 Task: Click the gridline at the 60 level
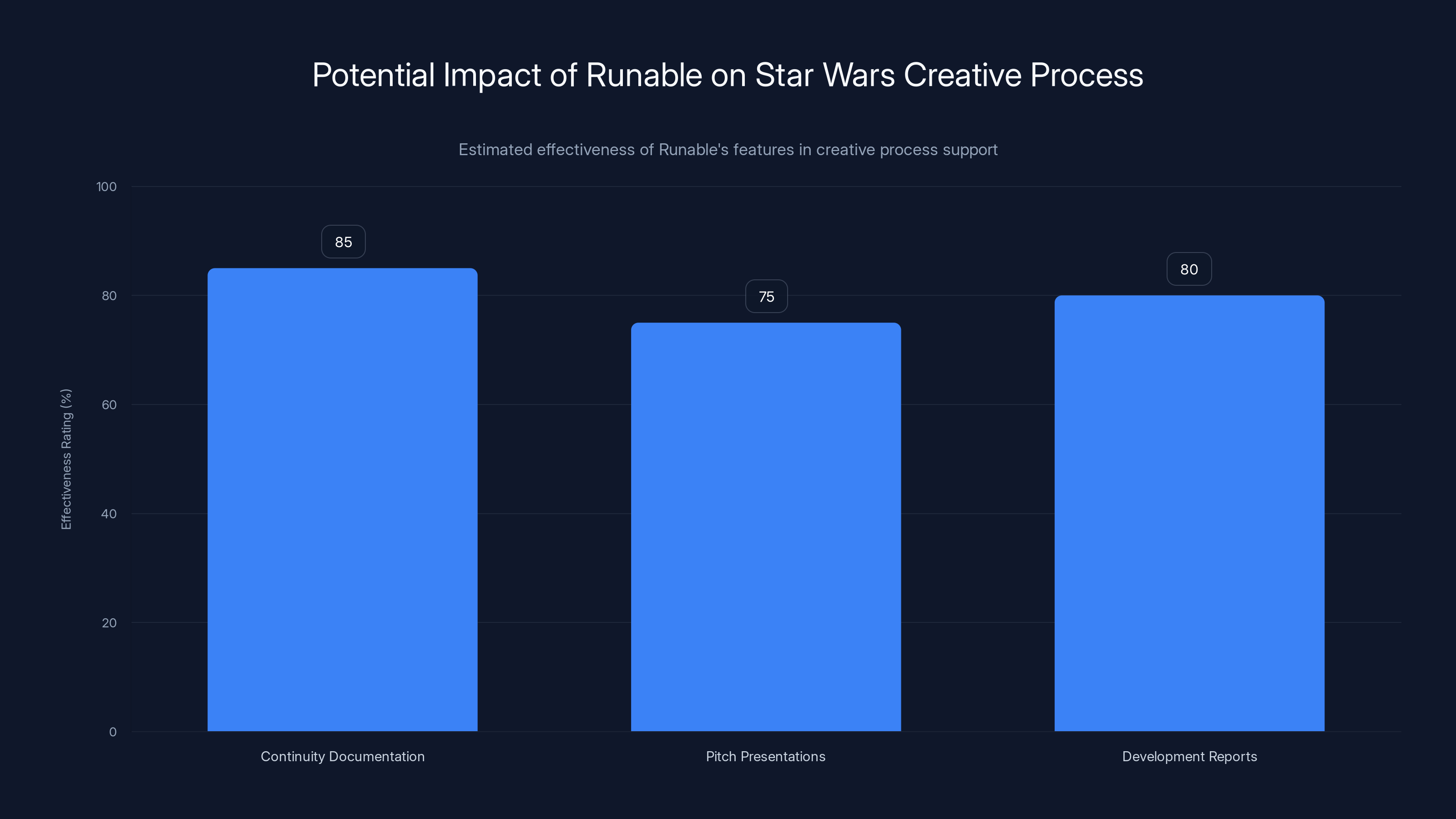click(x=554, y=404)
